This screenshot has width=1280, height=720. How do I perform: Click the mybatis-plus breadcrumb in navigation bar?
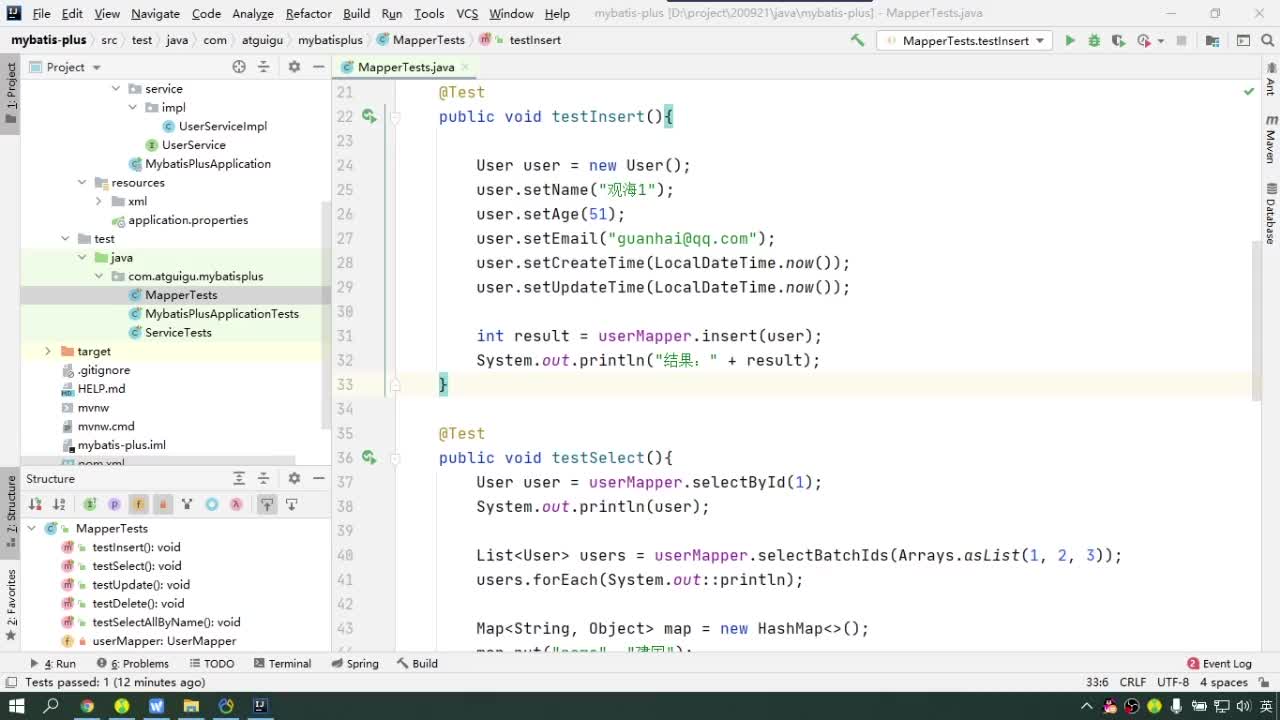click(x=49, y=40)
